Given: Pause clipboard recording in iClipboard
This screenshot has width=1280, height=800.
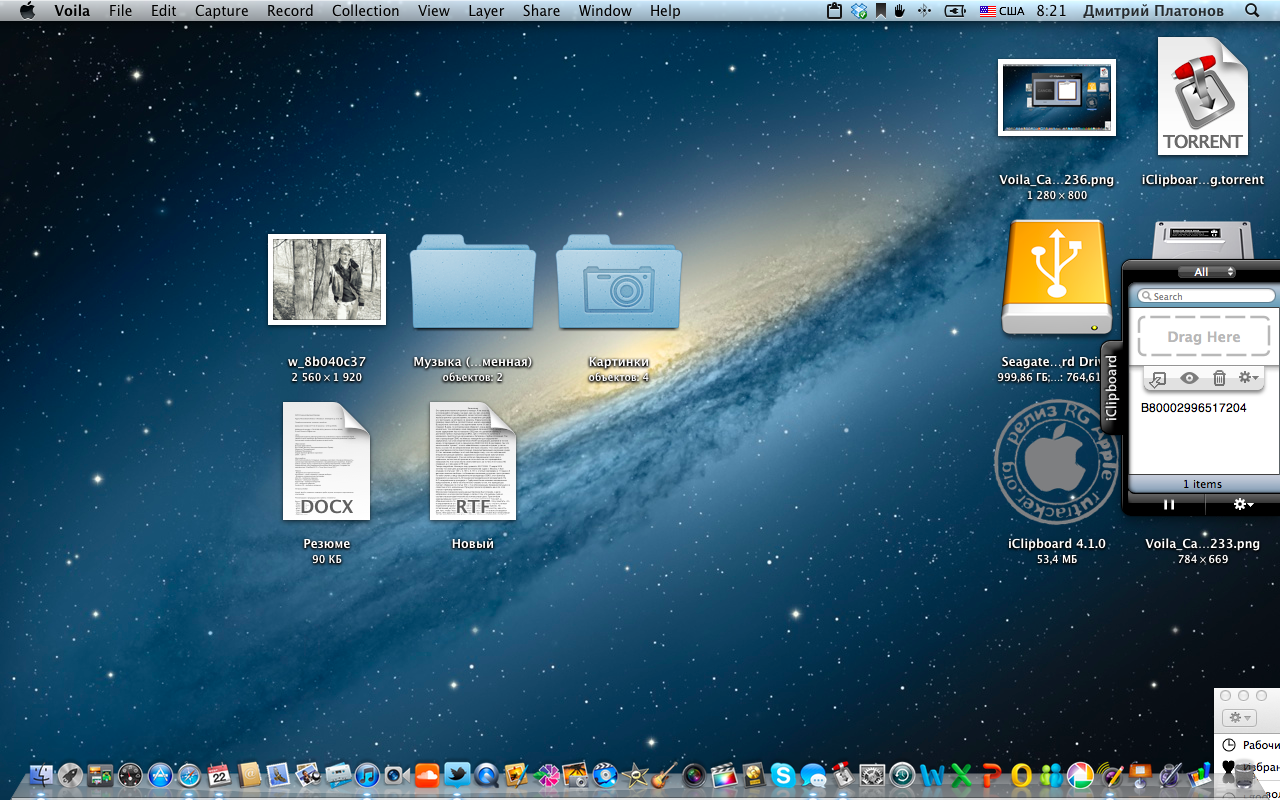Looking at the screenshot, I should 1168,505.
